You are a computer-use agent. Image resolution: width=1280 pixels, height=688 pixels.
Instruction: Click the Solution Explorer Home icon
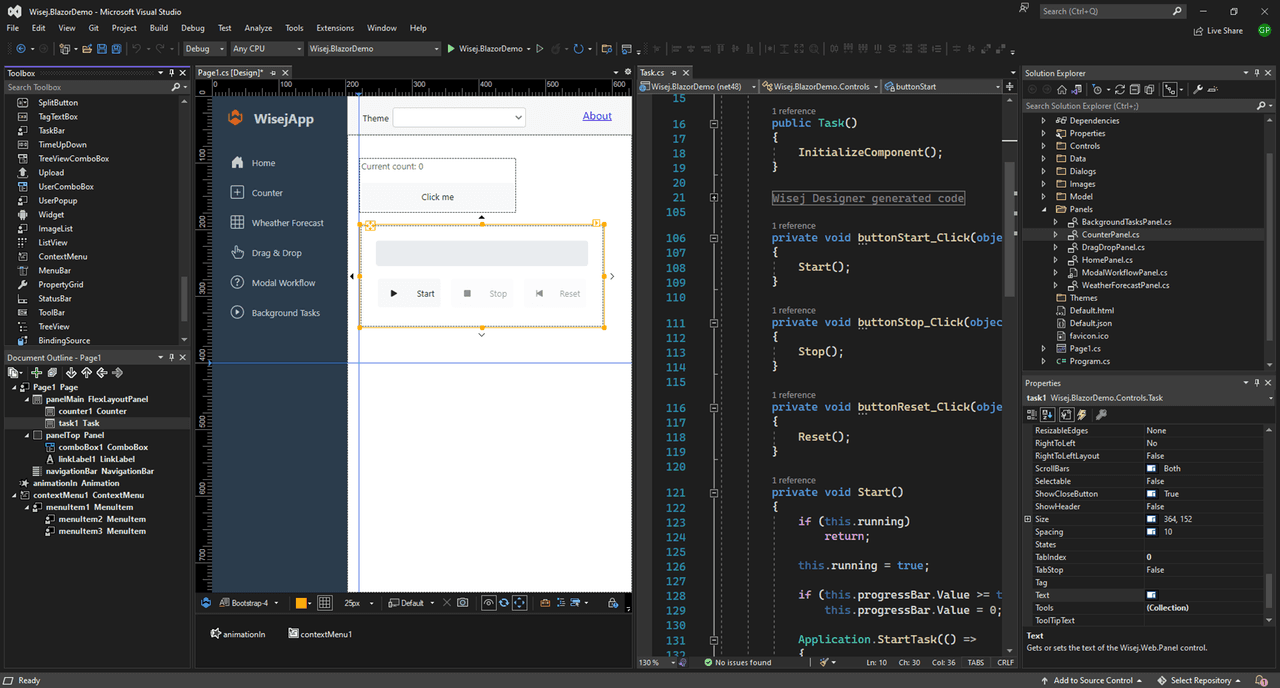click(x=1062, y=89)
